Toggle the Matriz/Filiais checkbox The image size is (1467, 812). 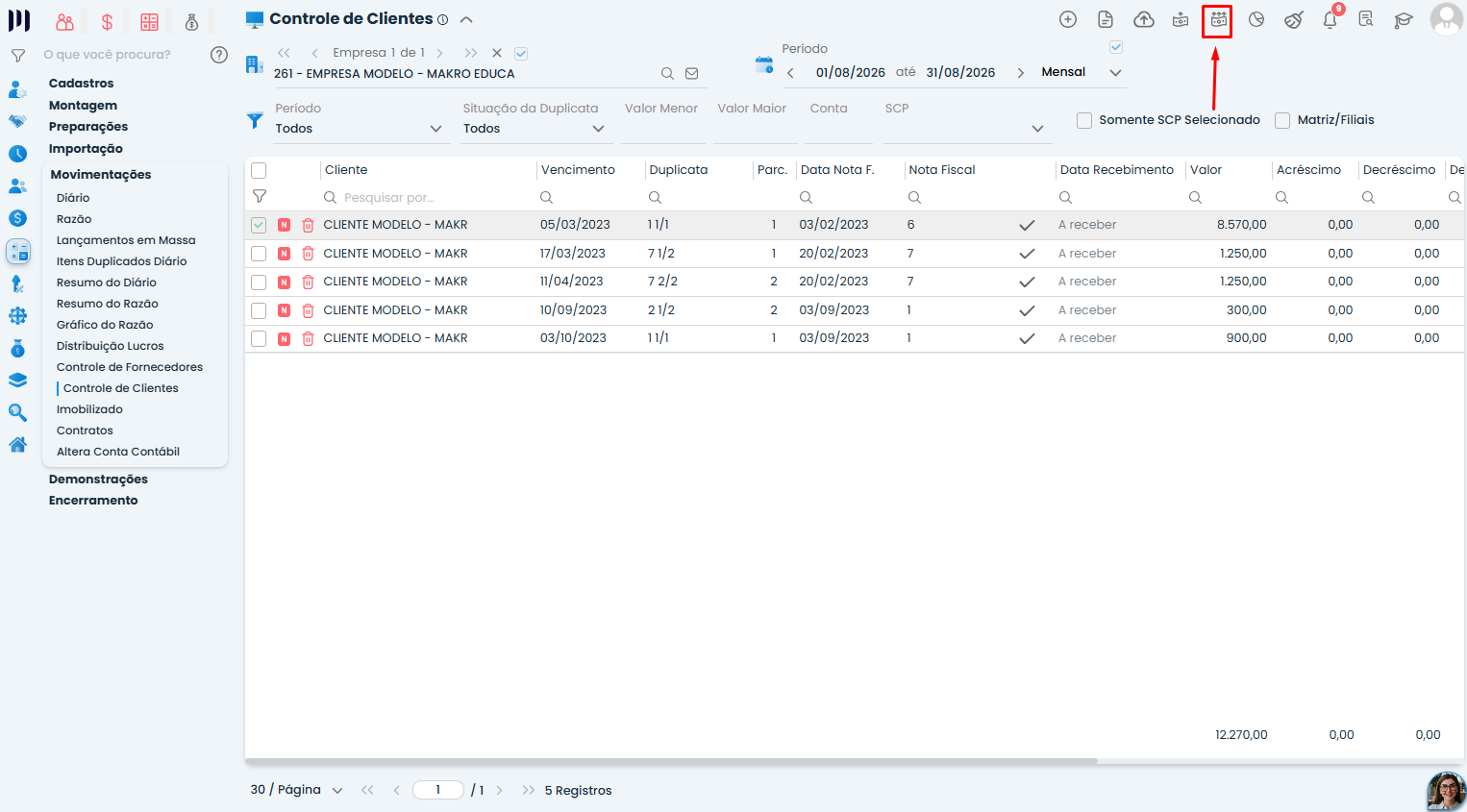tap(1282, 120)
